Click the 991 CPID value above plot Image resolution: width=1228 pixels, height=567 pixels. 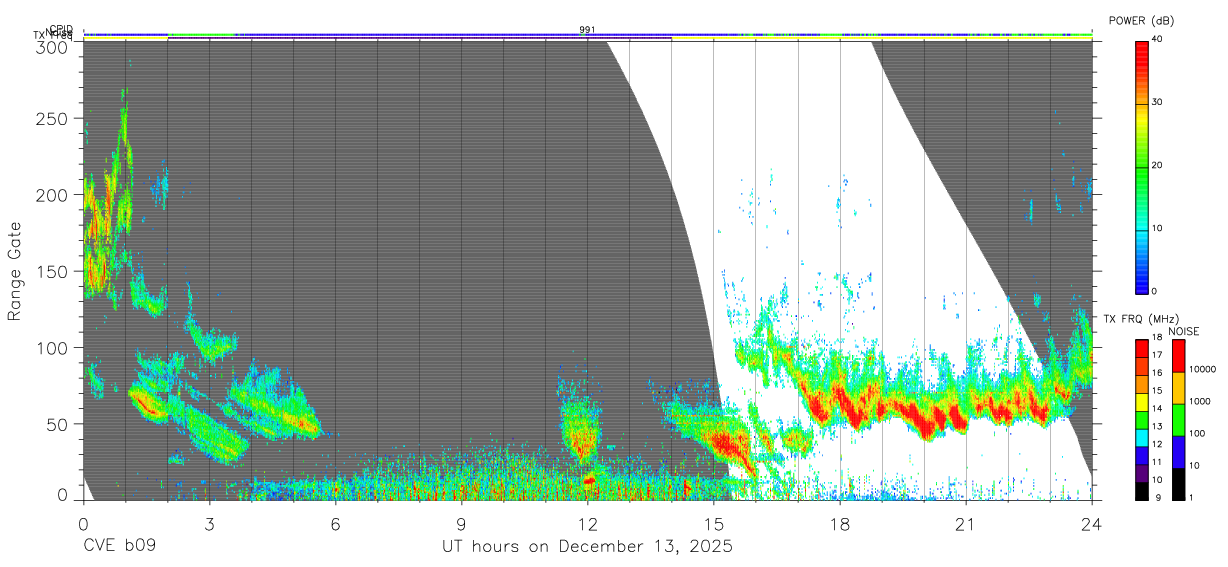[x=588, y=30]
